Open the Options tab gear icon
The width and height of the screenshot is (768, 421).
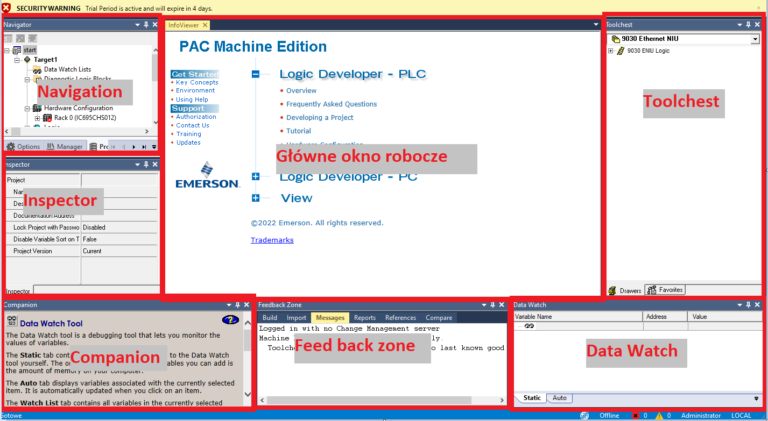(x=10, y=146)
